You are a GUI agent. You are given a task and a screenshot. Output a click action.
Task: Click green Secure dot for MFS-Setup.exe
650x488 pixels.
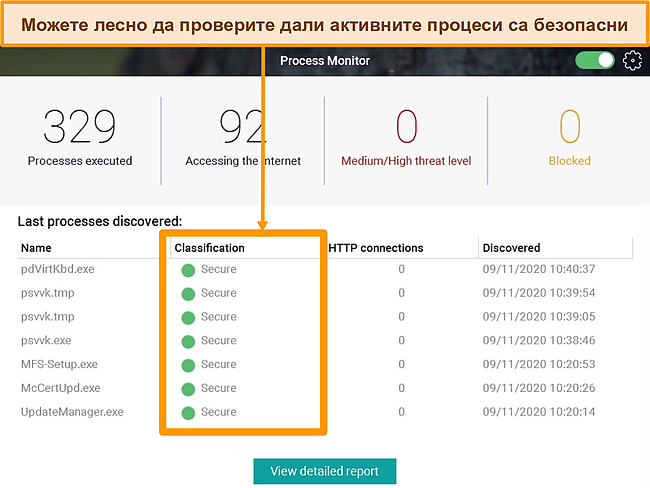point(188,365)
